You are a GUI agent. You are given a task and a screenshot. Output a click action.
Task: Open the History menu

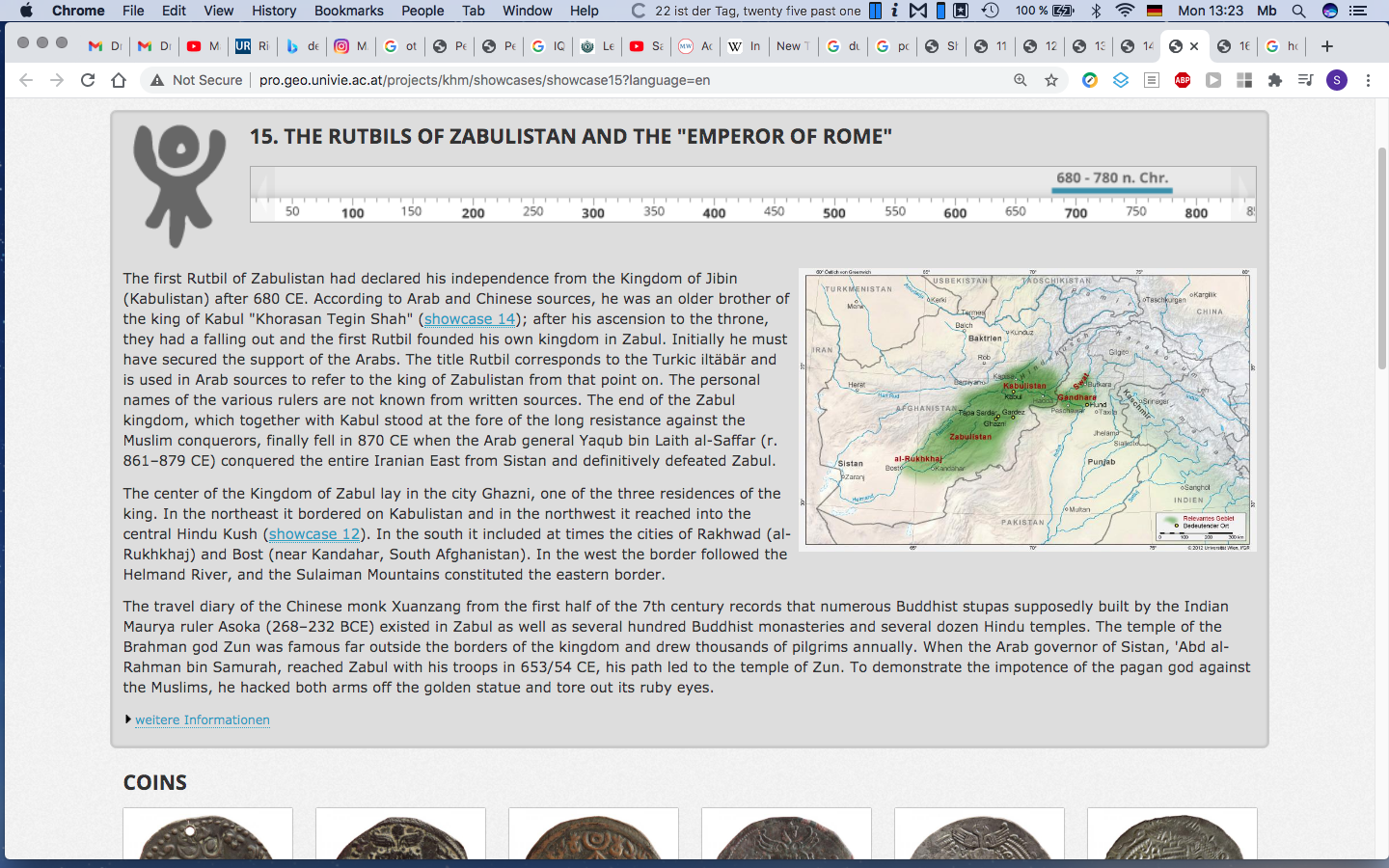(274, 11)
